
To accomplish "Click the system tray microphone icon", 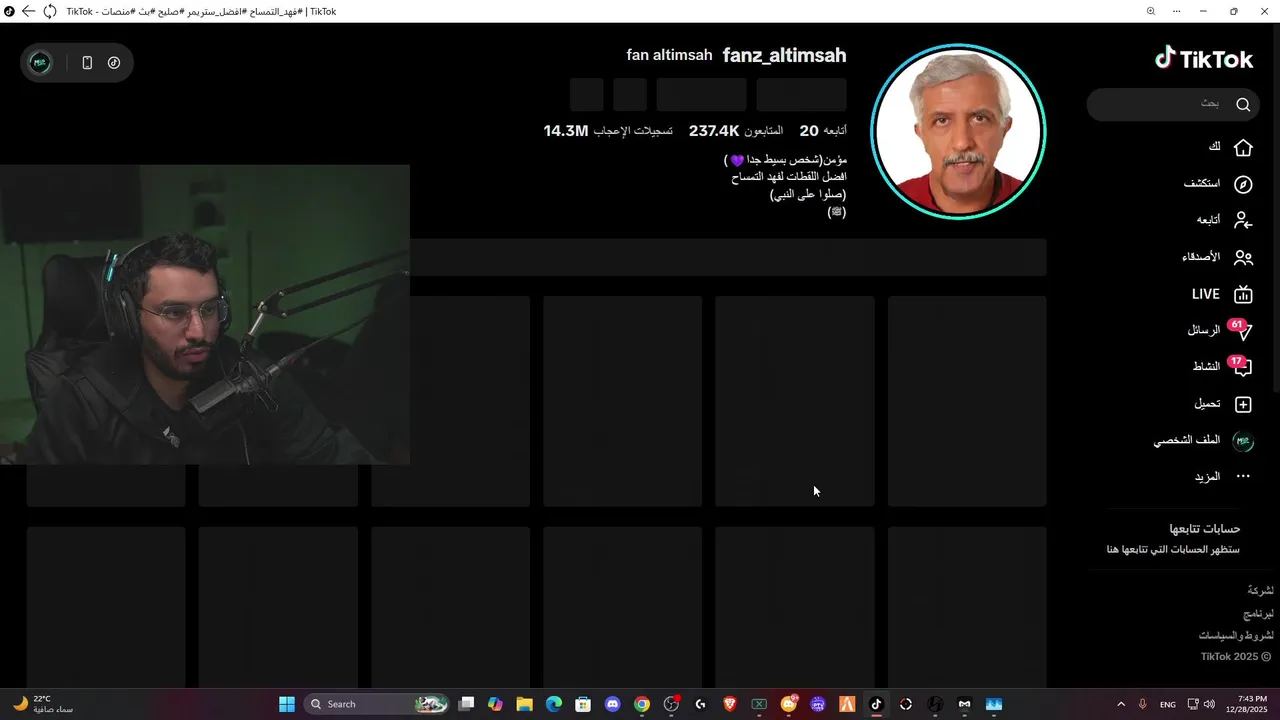I will [1142, 704].
